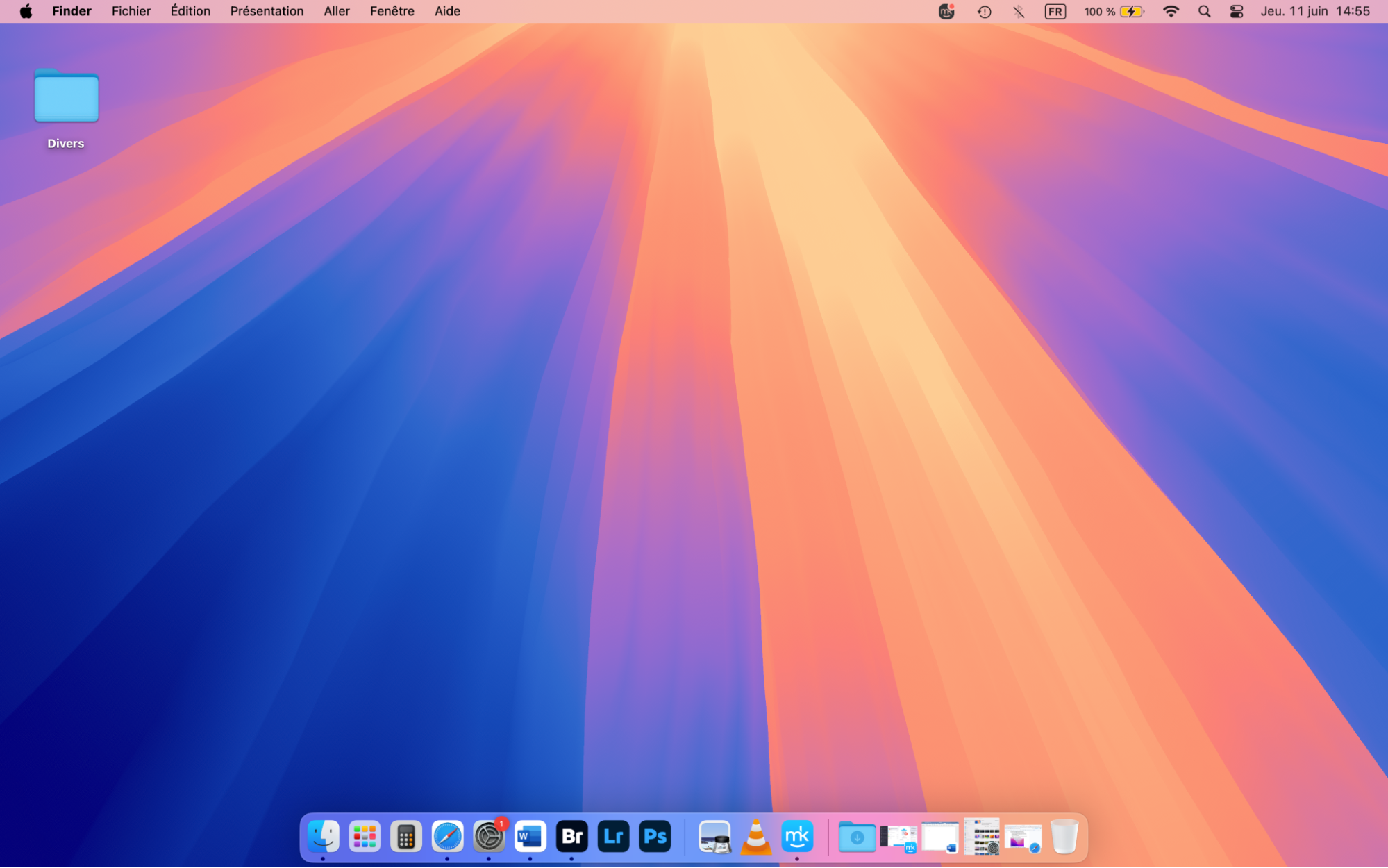Open System Settings with badge
The height and width of the screenshot is (868, 1388).
[x=489, y=837]
